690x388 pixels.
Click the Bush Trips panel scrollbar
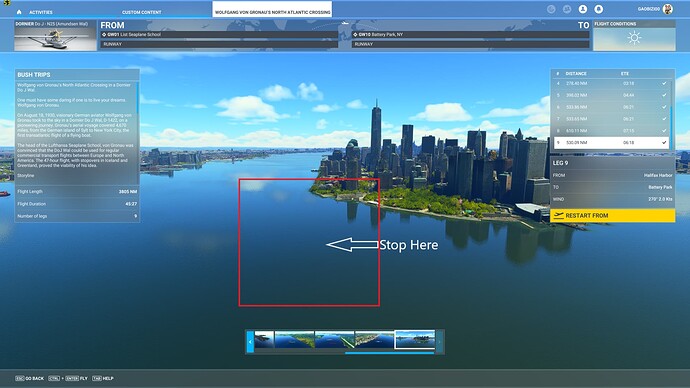pyautogui.click(x=138, y=98)
